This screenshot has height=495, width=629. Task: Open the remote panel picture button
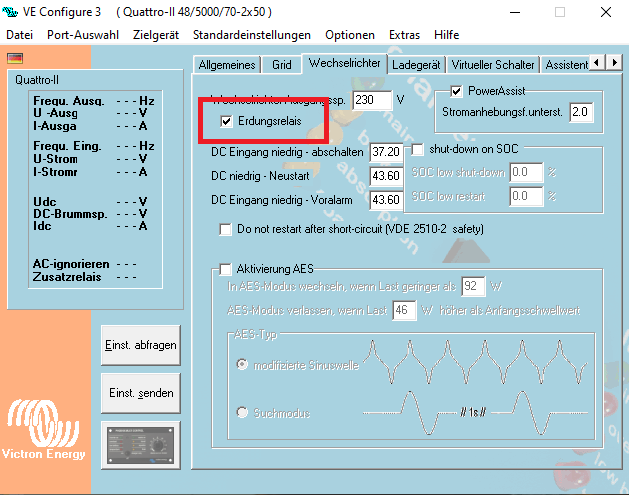(x=141, y=445)
